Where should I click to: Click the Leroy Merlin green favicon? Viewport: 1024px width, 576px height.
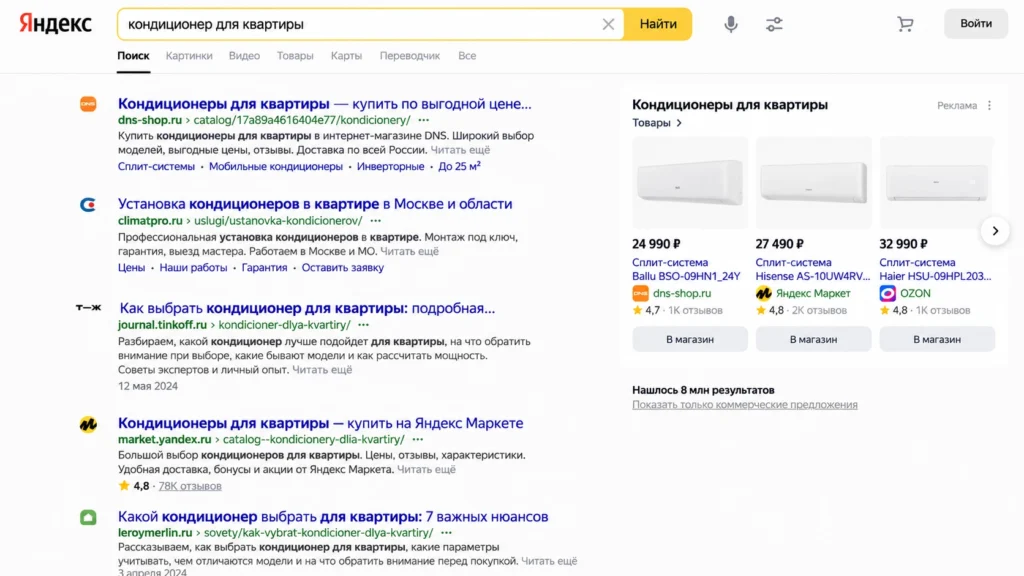click(x=88, y=517)
